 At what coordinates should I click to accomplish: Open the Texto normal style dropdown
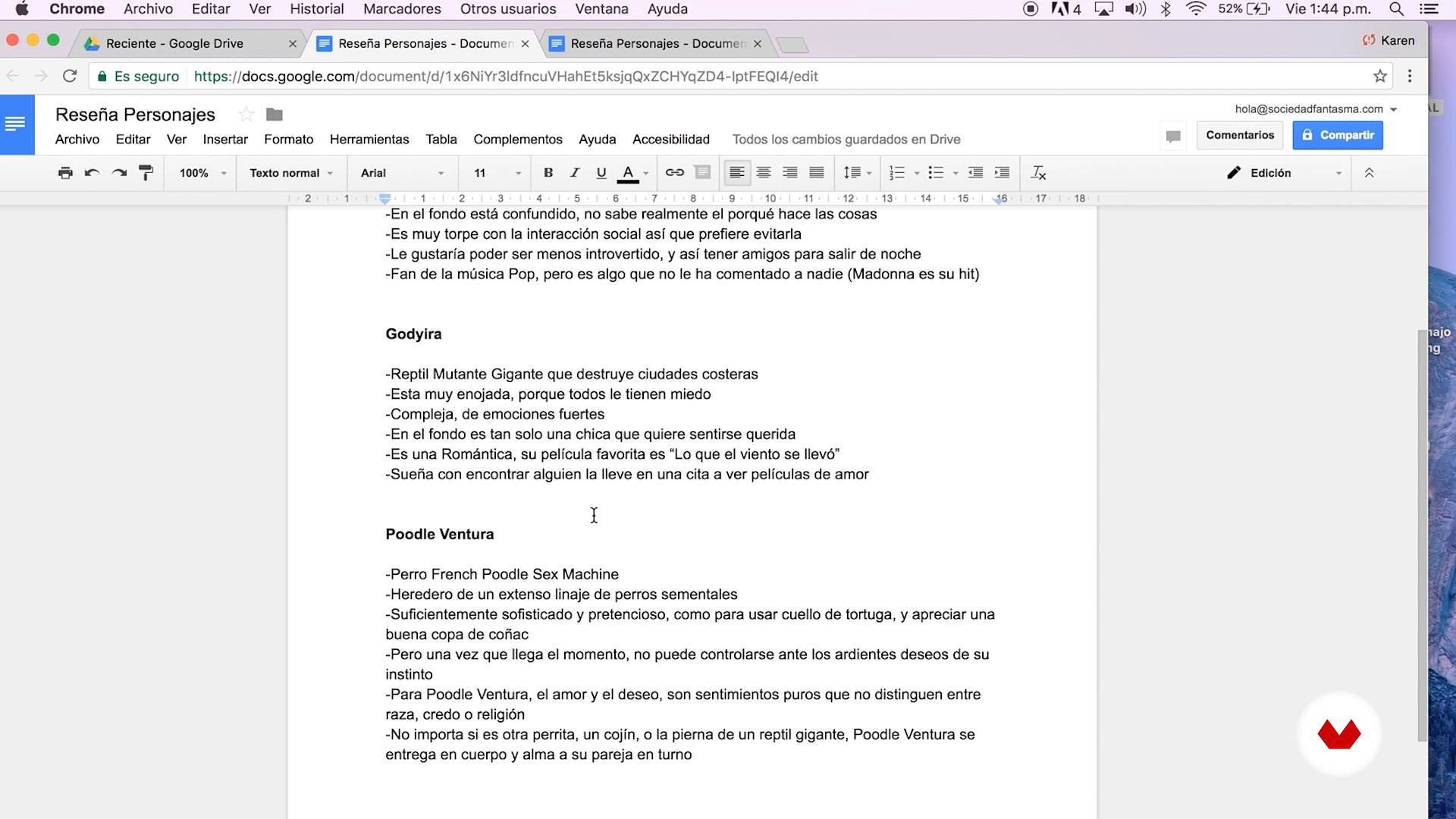tap(291, 173)
